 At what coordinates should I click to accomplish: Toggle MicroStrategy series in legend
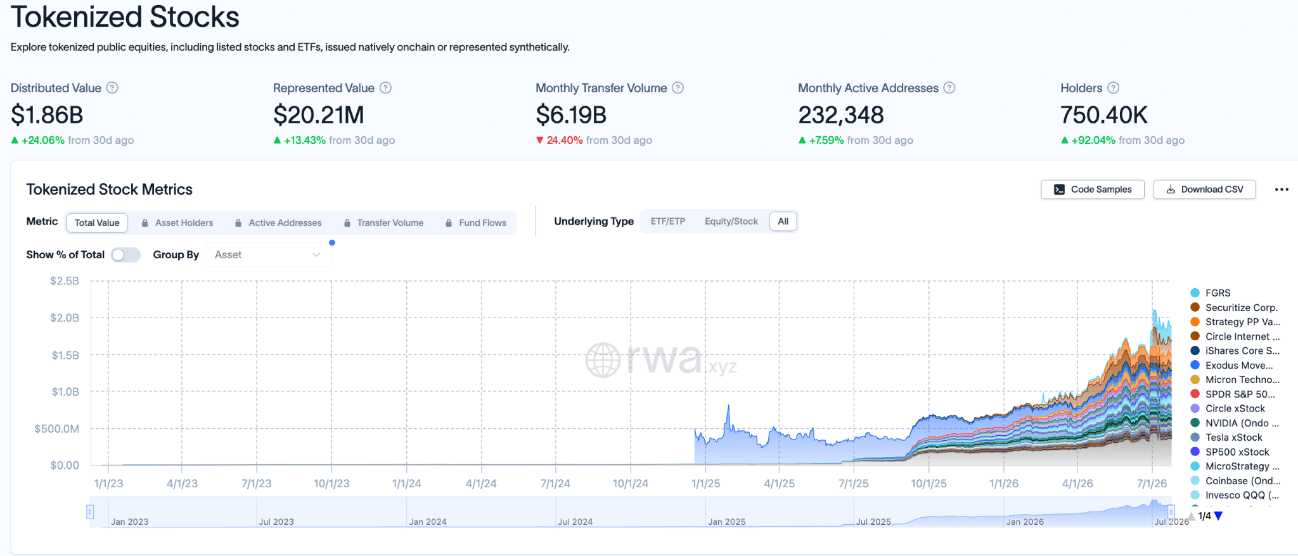[1235, 466]
